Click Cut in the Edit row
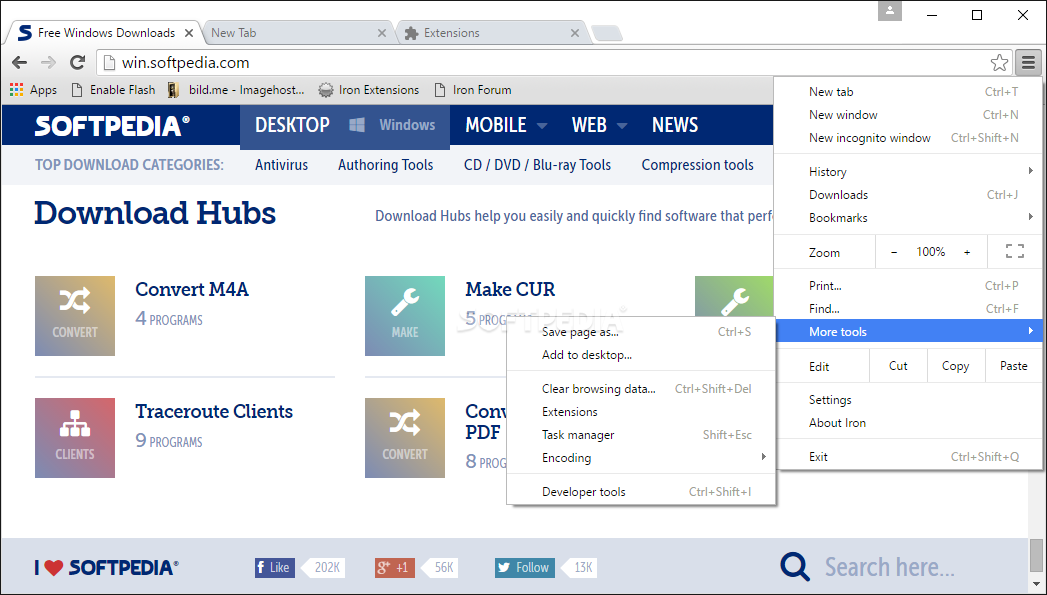Image resolution: width=1047 pixels, height=595 pixels. (x=898, y=366)
